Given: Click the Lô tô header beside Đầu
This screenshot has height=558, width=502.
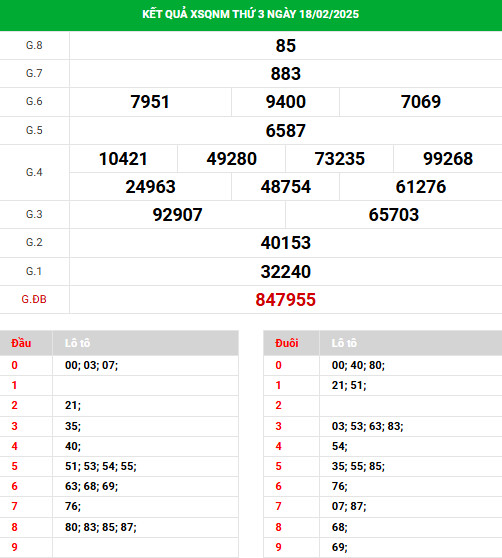Looking at the screenshot, I should click(78, 343).
